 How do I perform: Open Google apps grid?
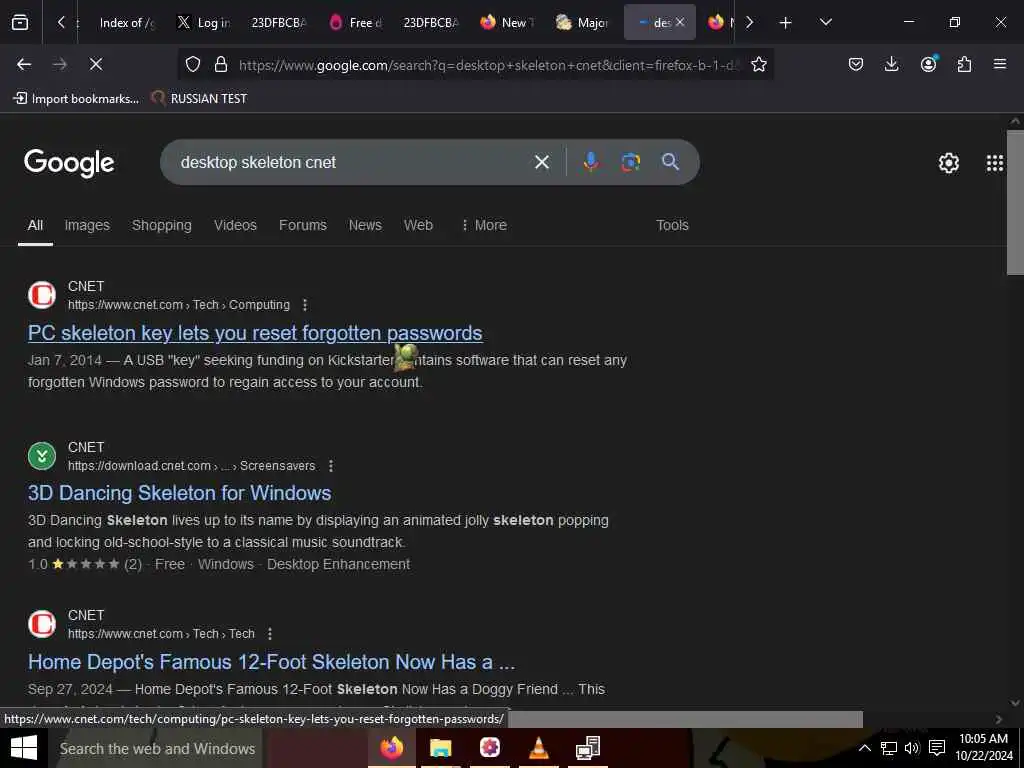coord(995,163)
